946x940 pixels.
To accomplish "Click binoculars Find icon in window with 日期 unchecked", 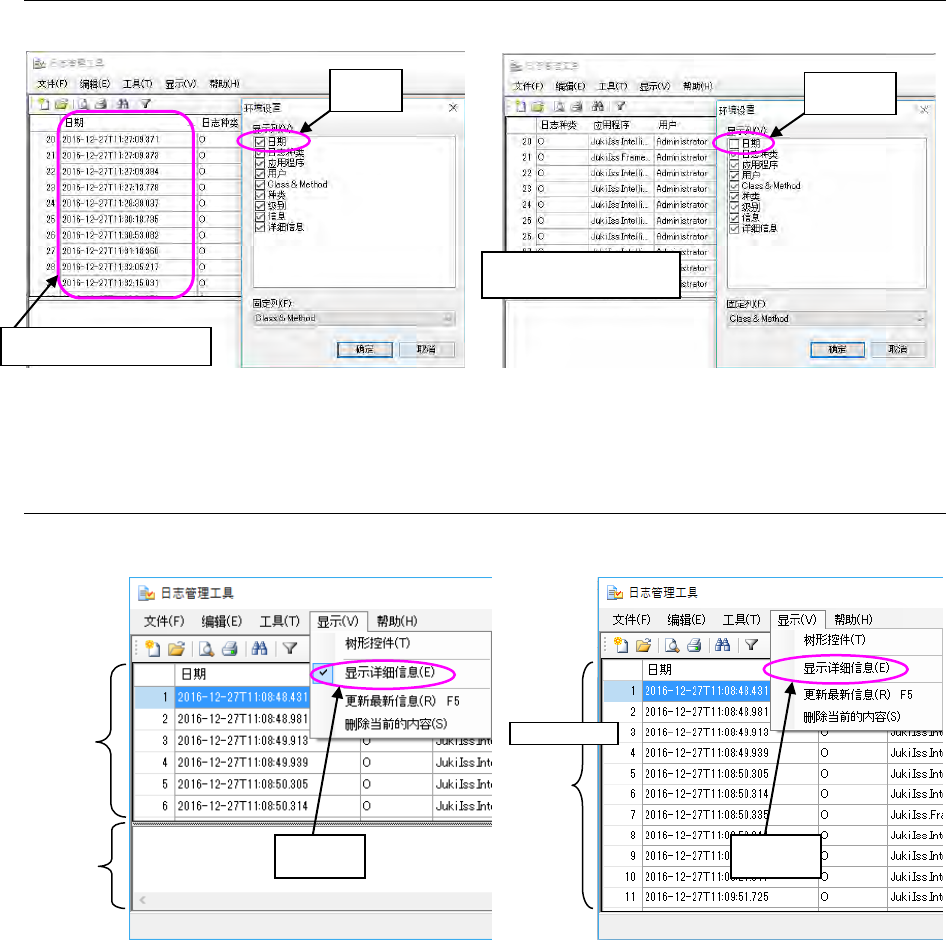I will (x=598, y=106).
